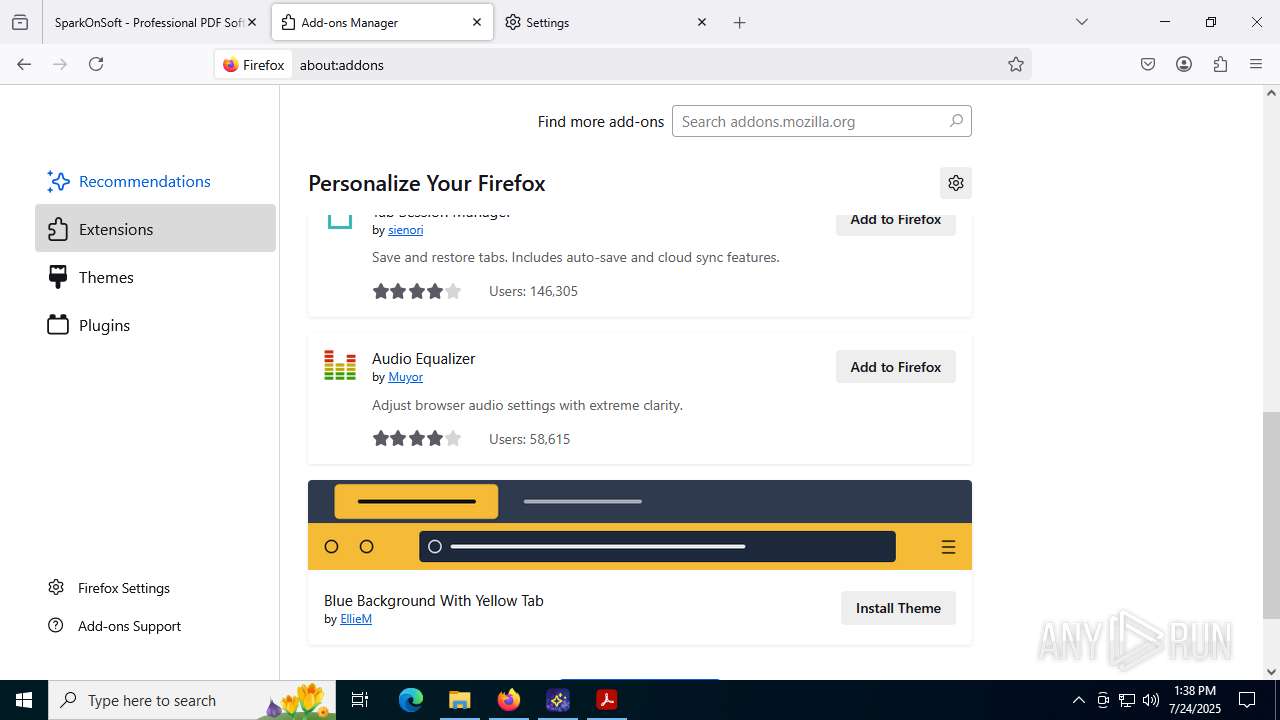This screenshot has height=720, width=1280.
Task: Open clock showing 1:38 PM
Action: (1195, 700)
